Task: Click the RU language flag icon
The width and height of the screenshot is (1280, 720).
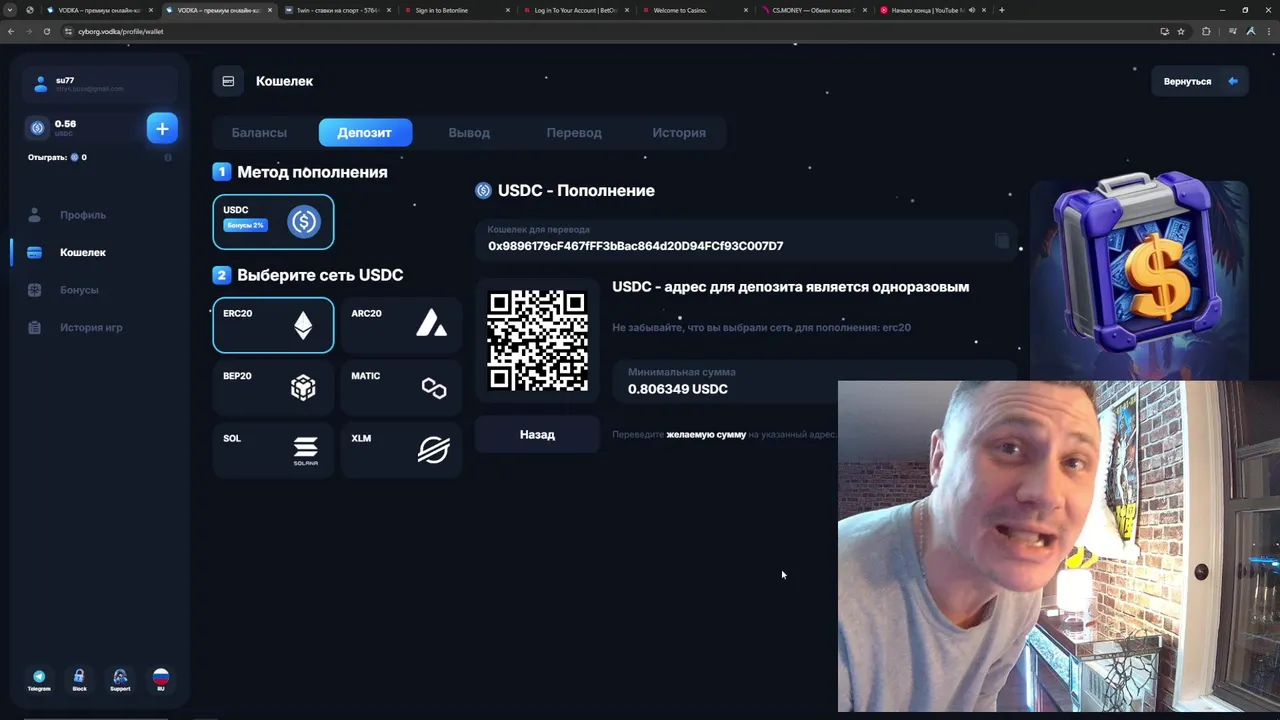Action: (160, 677)
